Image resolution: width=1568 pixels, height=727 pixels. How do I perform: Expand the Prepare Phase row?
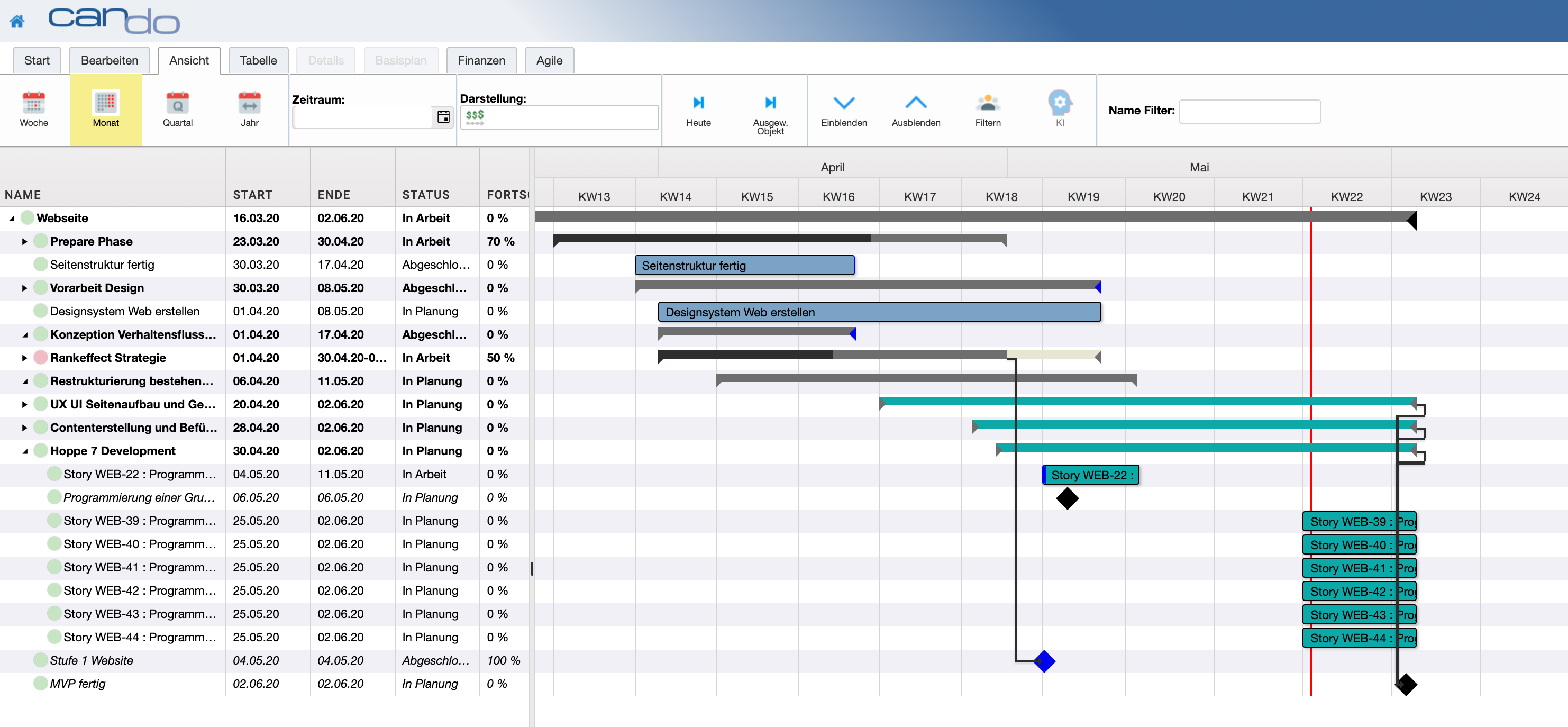(x=24, y=242)
